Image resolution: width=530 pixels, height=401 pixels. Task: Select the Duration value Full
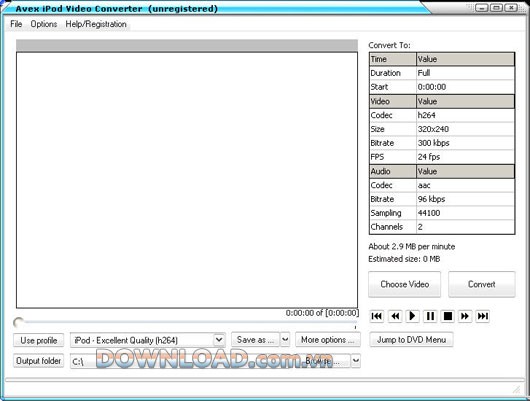pos(465,73)
